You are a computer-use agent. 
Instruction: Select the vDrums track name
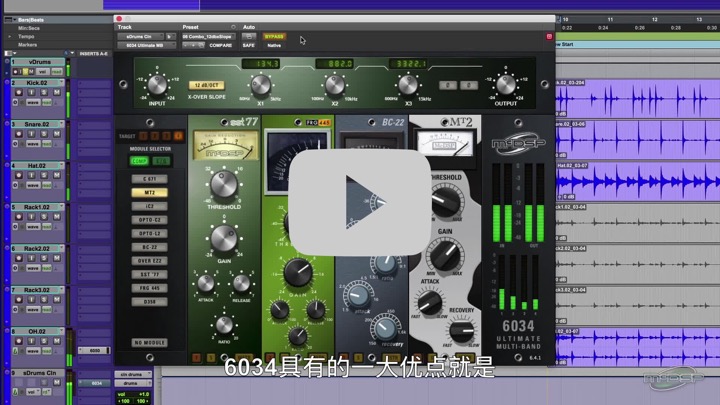click(39, 62)
